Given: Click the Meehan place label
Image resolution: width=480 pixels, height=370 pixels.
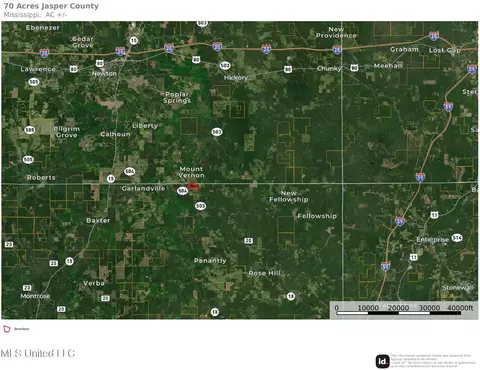Looking at the screenshot, I should [x=388, y=66].
